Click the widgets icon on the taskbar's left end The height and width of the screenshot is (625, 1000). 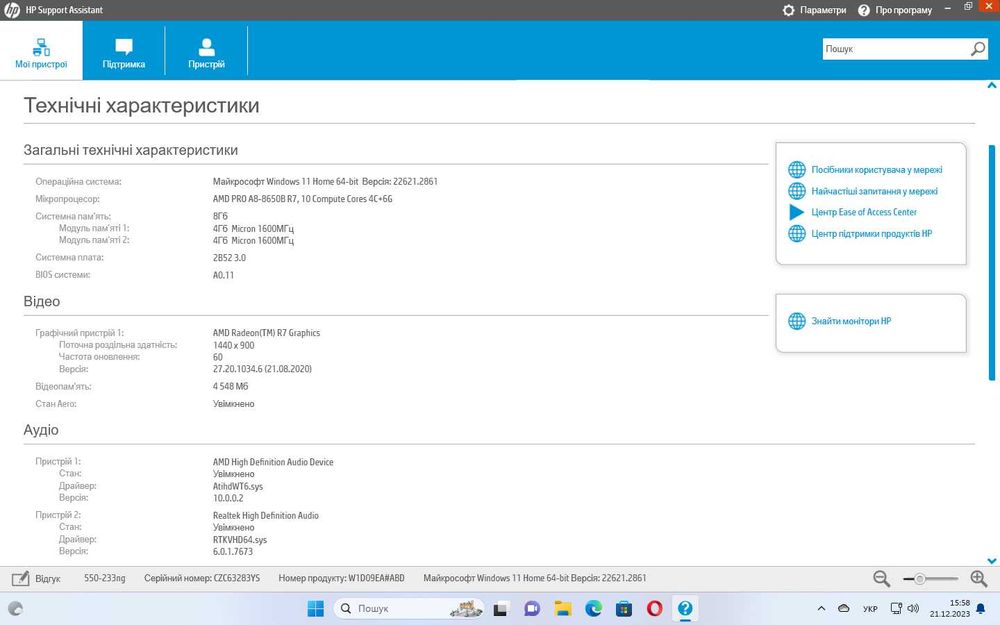pos(15,608)
